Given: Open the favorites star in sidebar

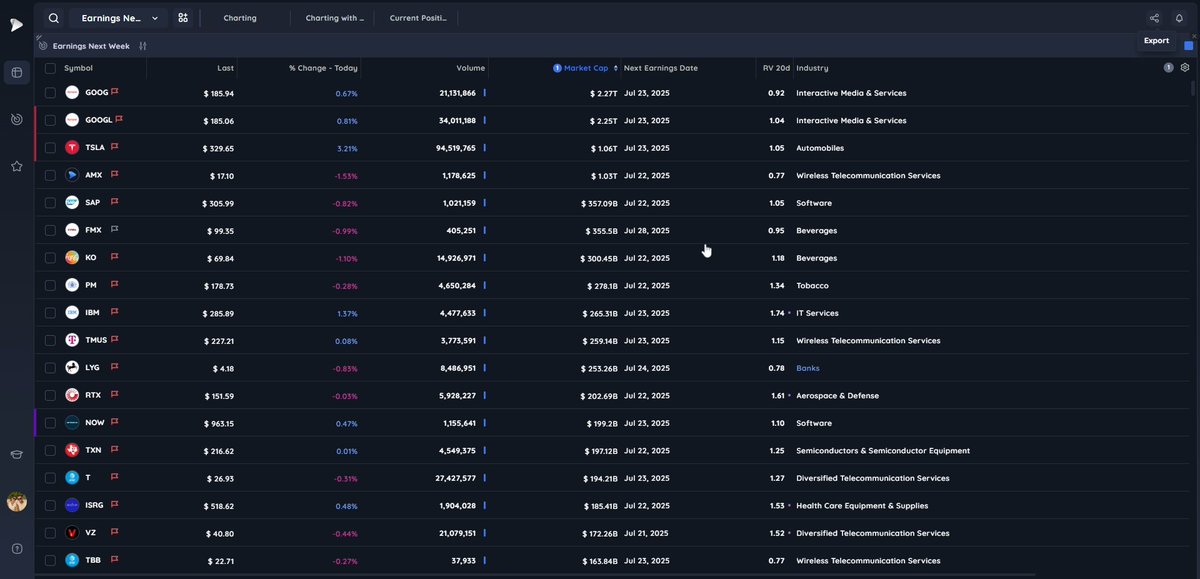Looking at the screenshot, I should pyautogui.click(x=17, y=166).
